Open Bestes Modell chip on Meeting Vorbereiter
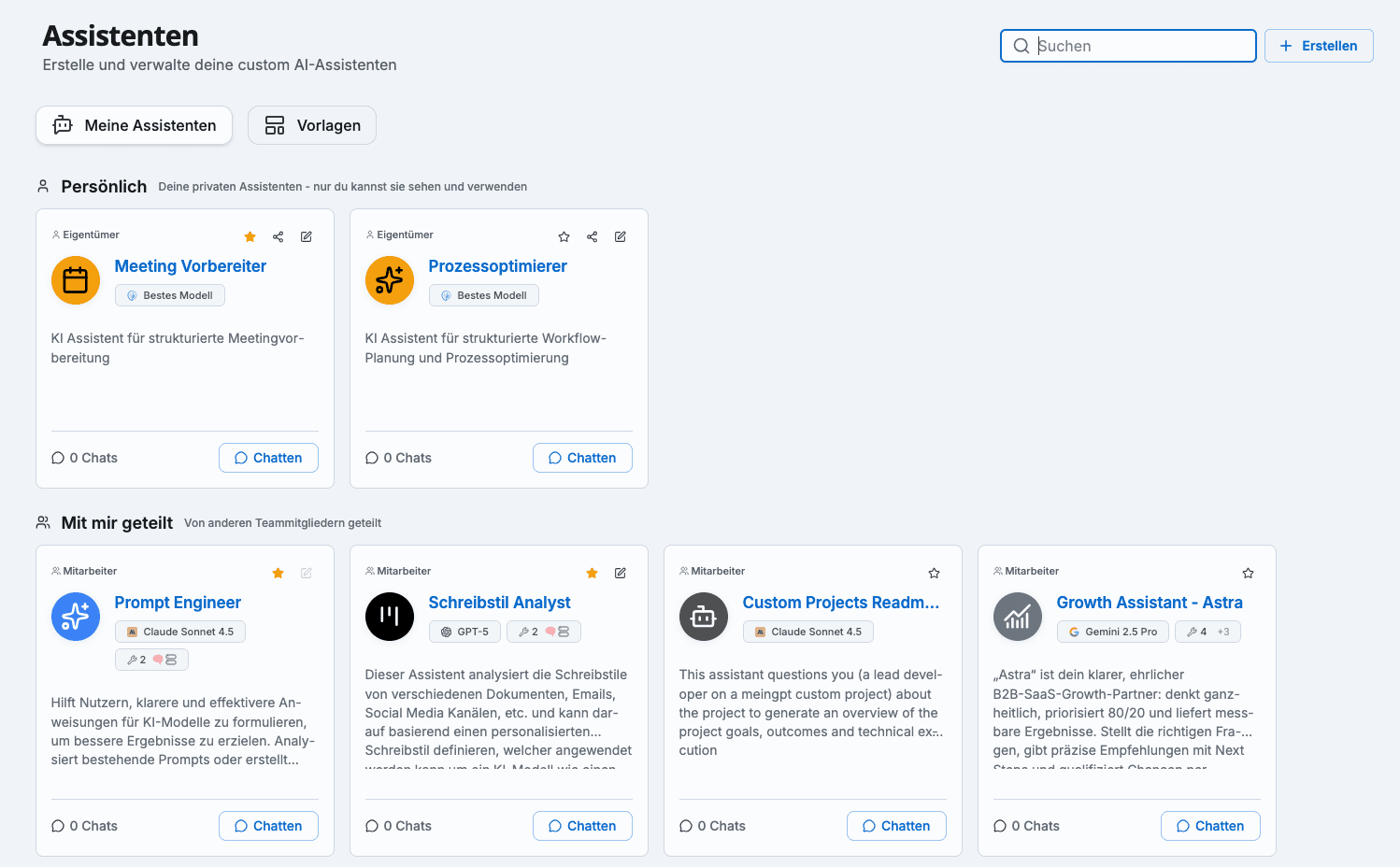The width and height of the screenshot is (1400, 867). pyautogui.click(x=170, y=296)
